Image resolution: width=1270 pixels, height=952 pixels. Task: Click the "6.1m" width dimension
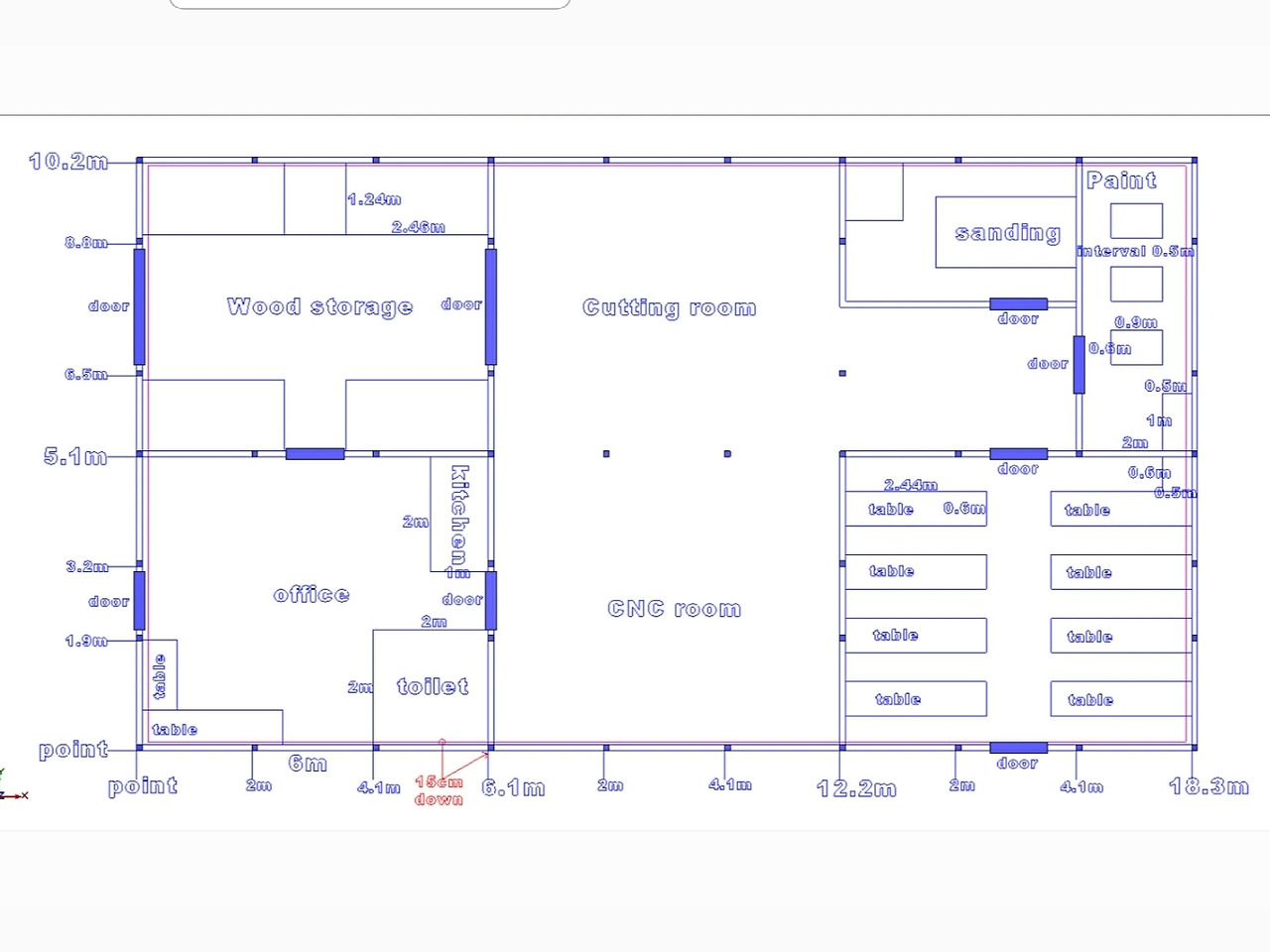coord(513,788)
